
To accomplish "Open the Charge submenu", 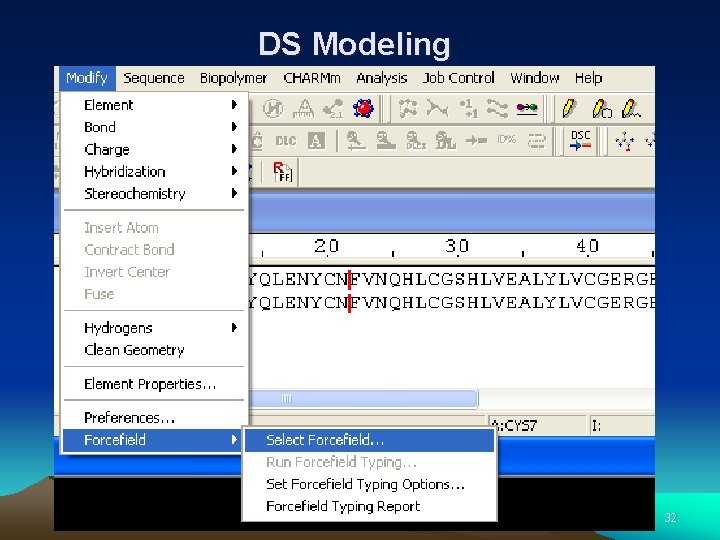I will [154, 149].
